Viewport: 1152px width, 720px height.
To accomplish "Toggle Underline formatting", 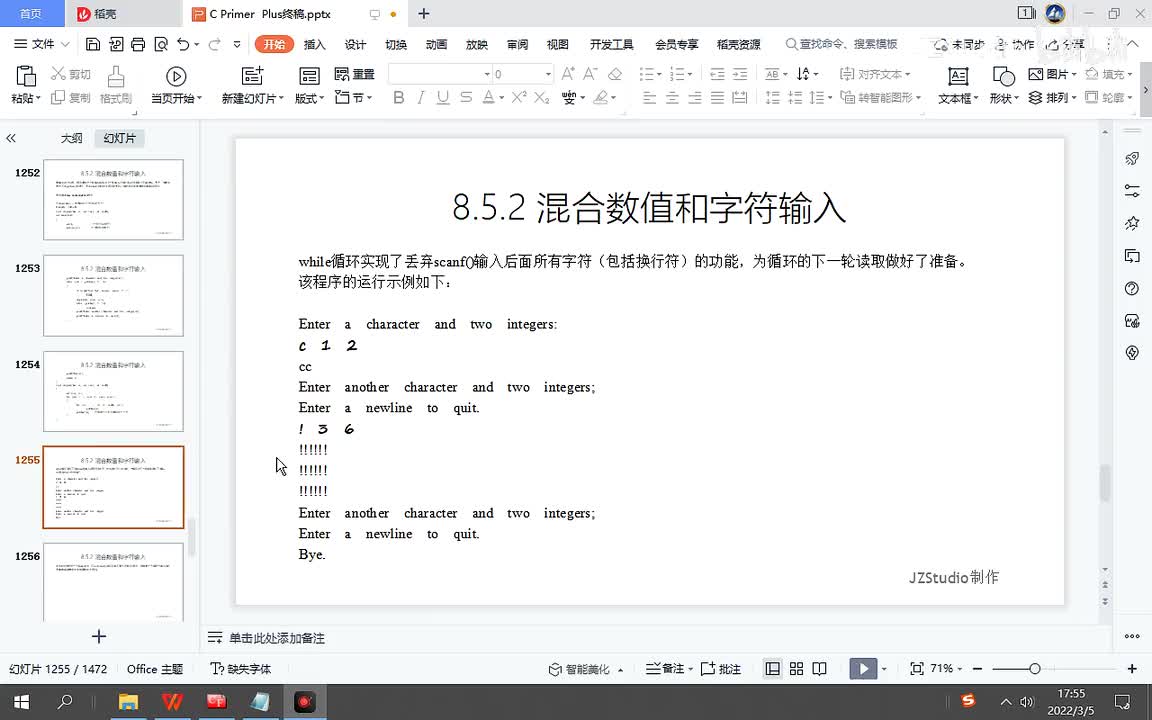I will click(x=443, y=97).
